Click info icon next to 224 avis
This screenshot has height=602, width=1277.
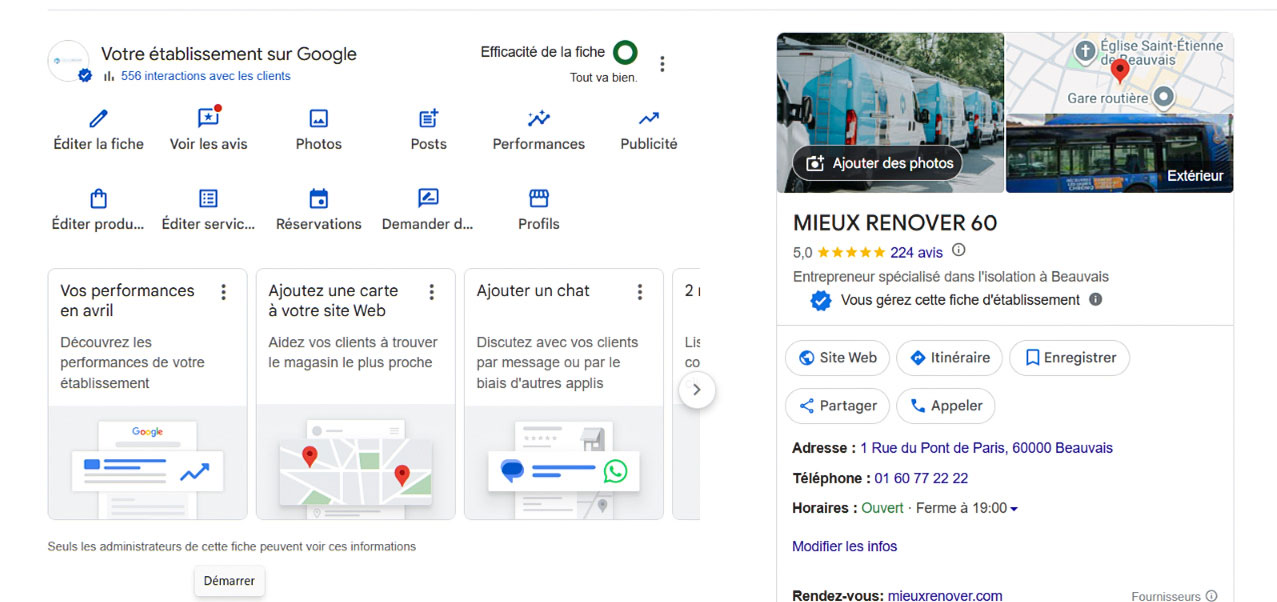pos(959,251)
